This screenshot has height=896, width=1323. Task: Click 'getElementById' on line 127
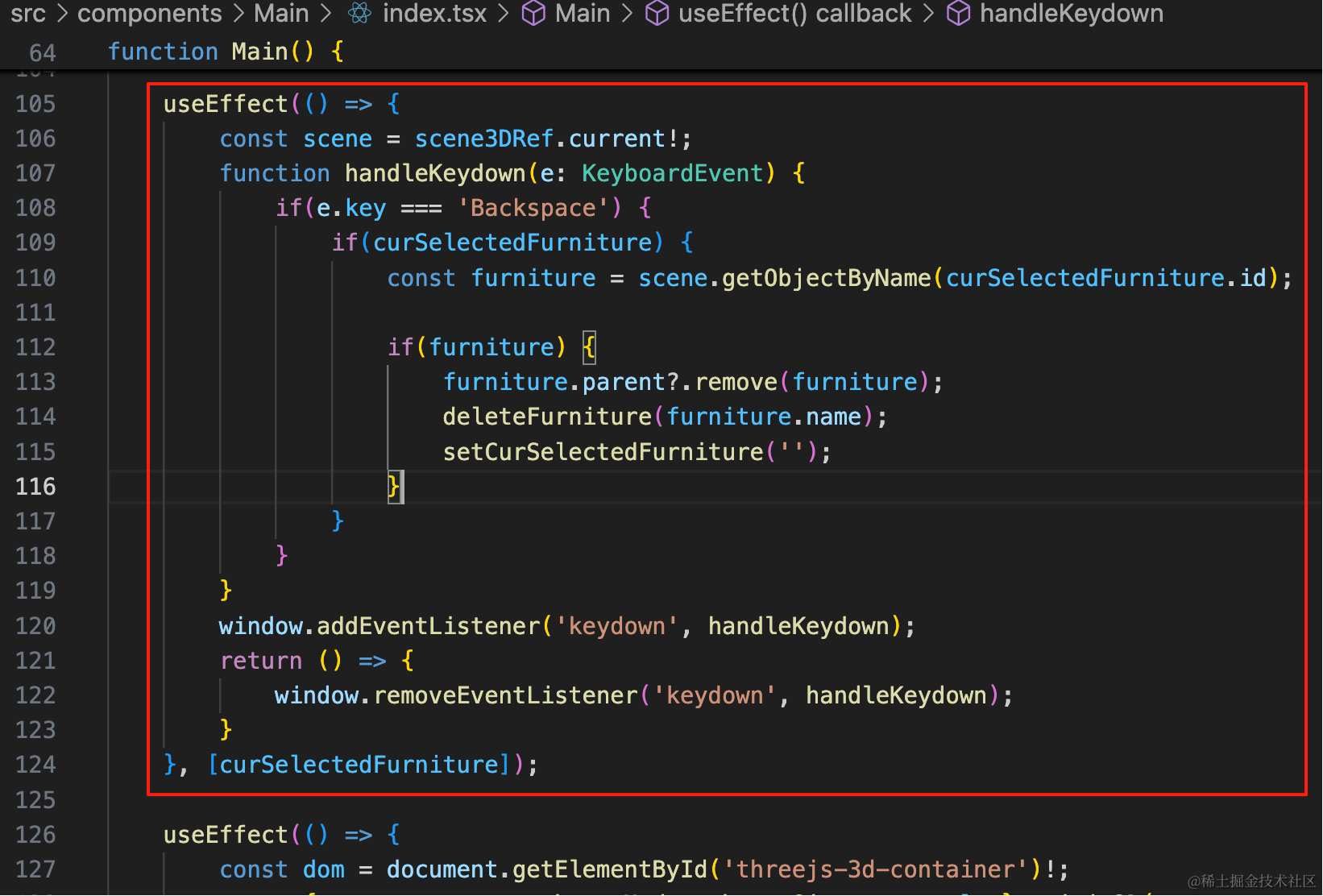coord(610,869)
